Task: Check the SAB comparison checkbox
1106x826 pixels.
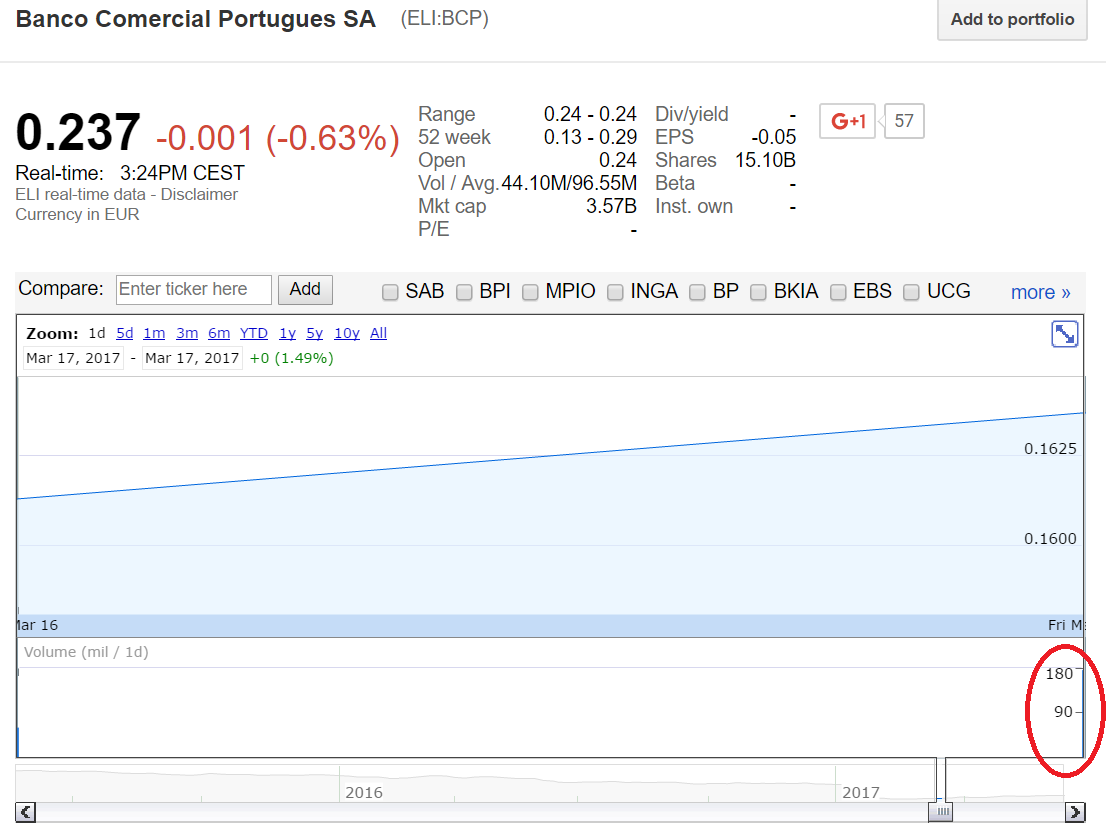Action: pyautogui.click(x=390, y=292)
